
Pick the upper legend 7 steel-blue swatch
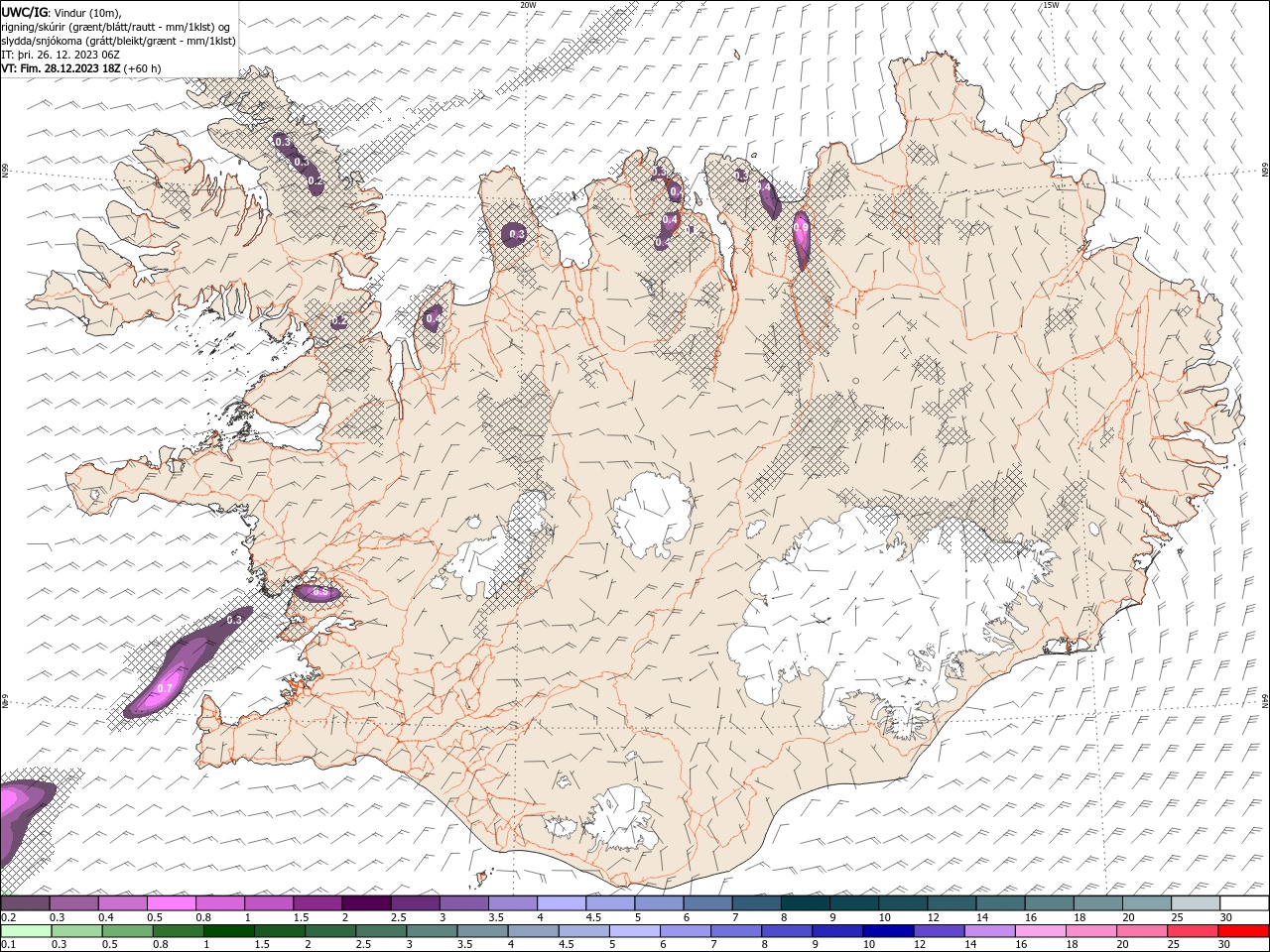point(756,903)
